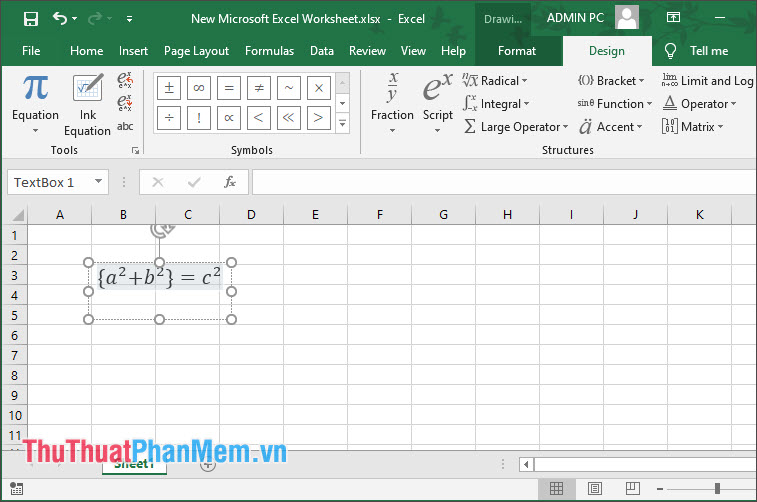The image size is (757, 502).
Task: Insert the tilde approximately symbol
Action: point(289,88)
